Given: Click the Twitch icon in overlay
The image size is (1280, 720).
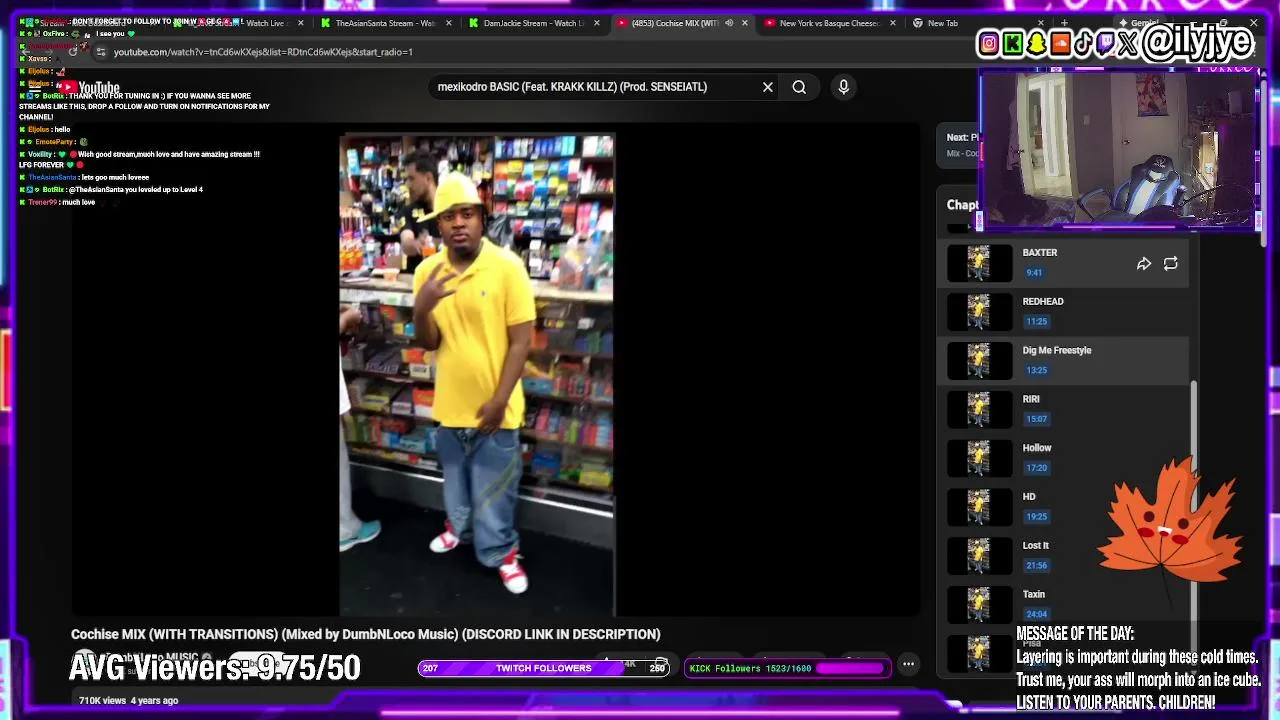Looking at the screenshot, I should (x=1106, y=43).
